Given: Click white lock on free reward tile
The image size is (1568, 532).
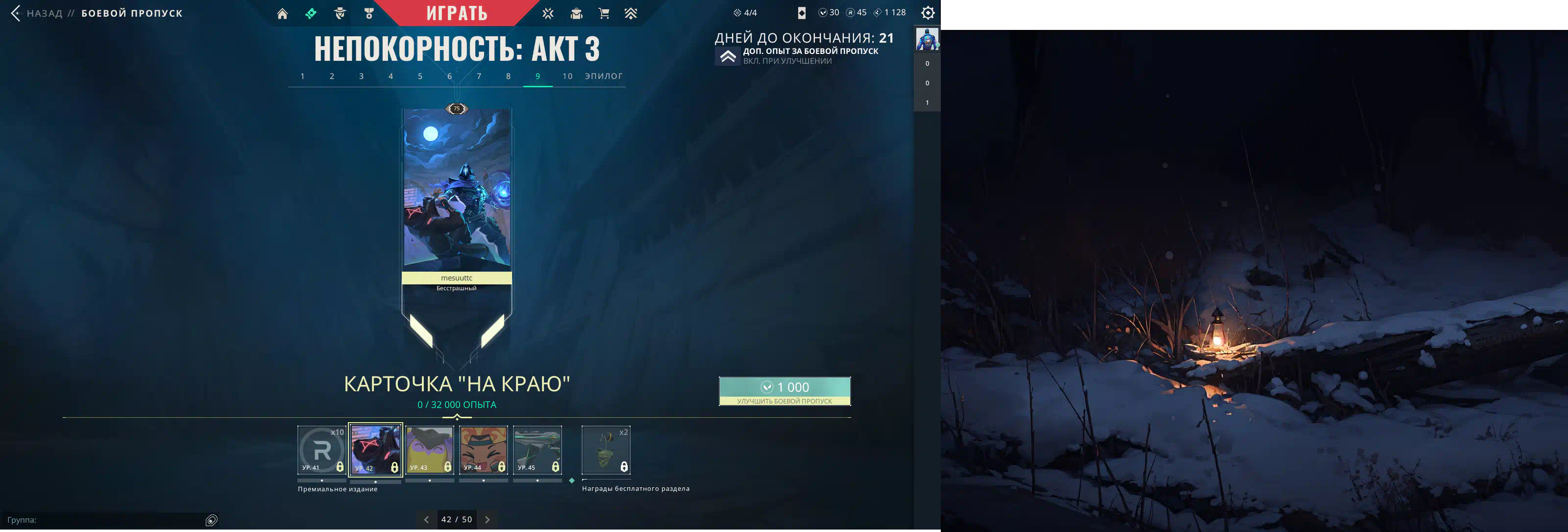Looking at the screenshot, I should (624, 467).
